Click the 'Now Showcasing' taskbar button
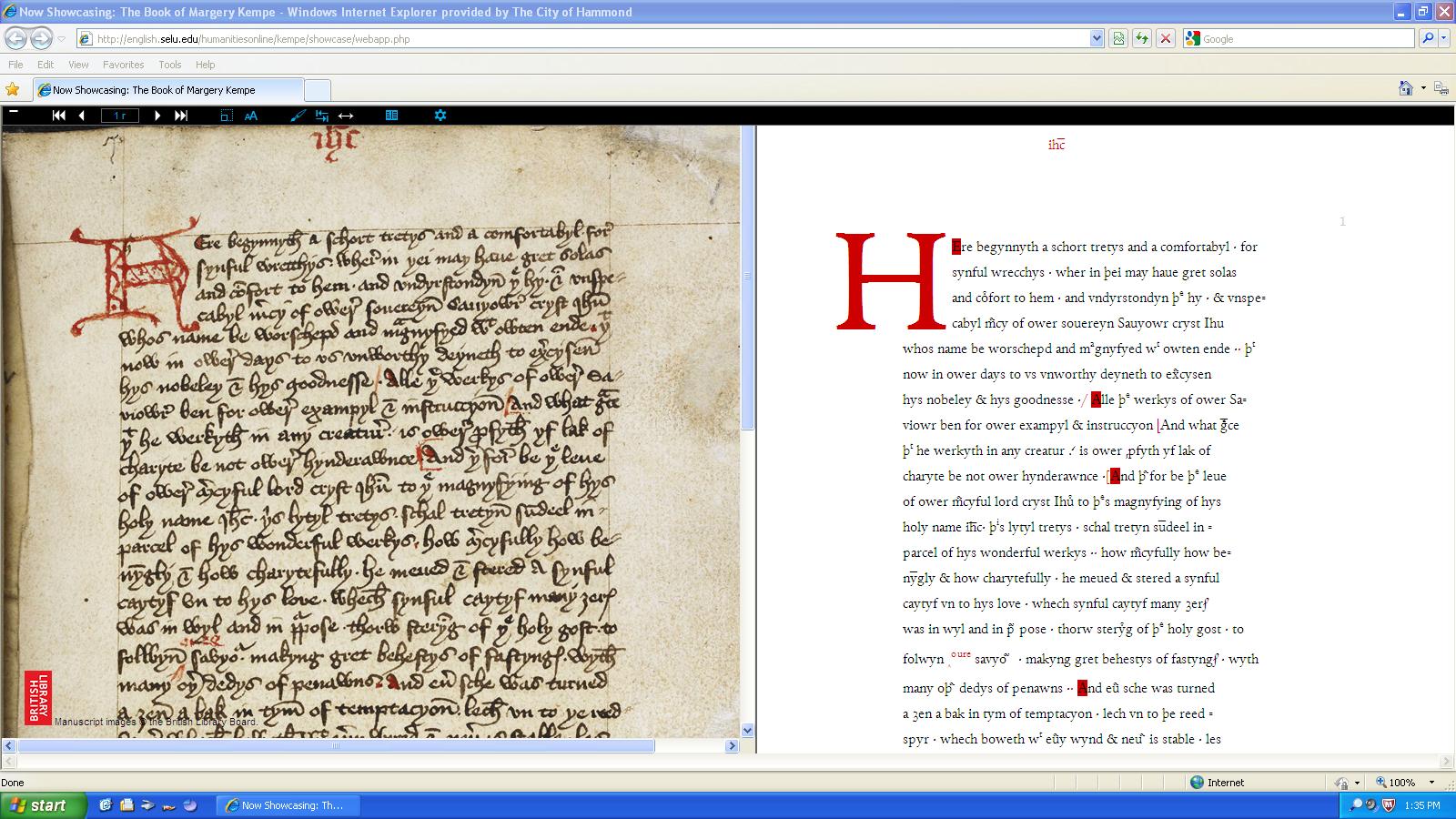Screen dimensions: 1456x819 288,805
